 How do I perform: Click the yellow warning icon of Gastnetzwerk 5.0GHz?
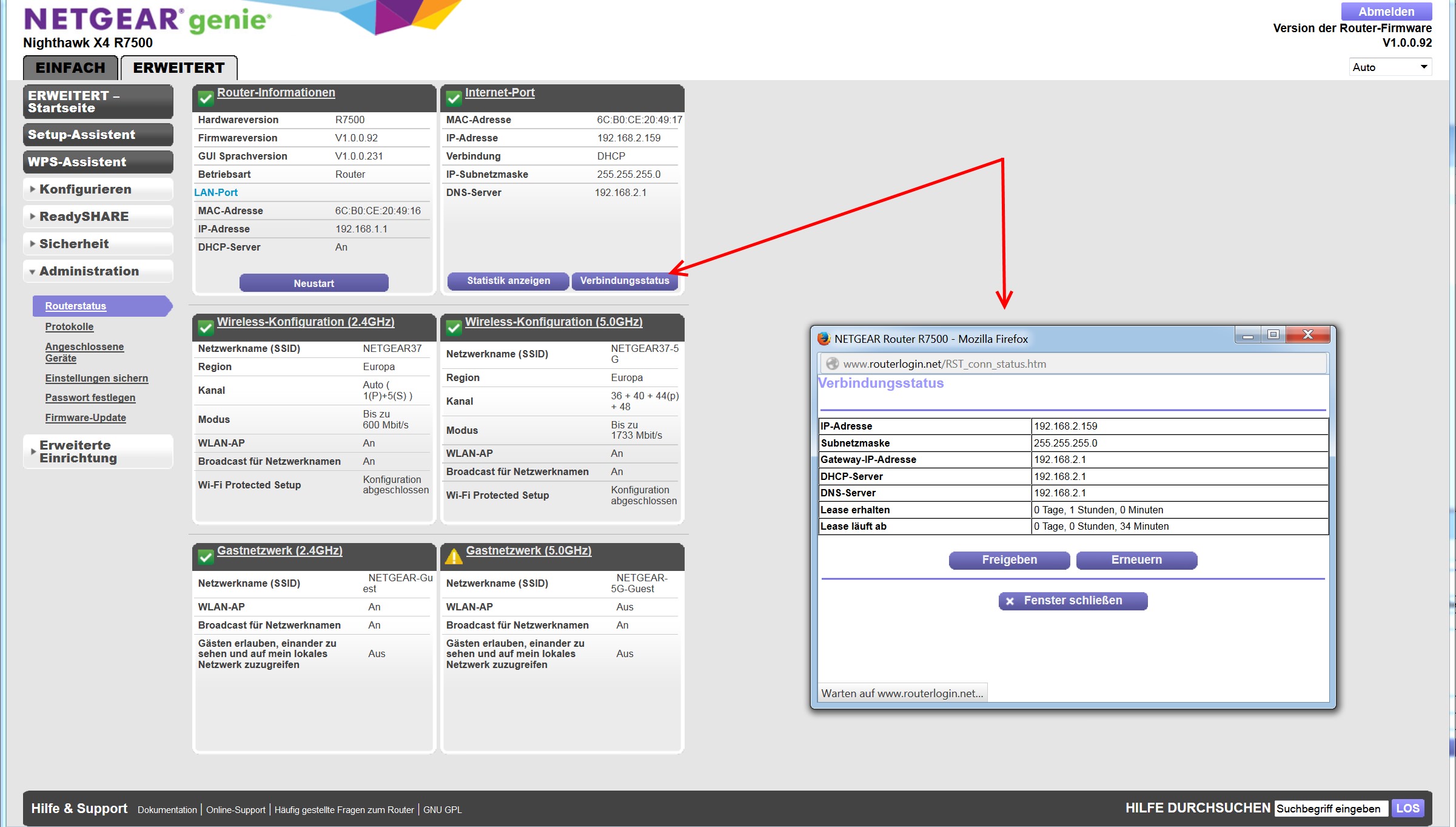click(454, 556)
